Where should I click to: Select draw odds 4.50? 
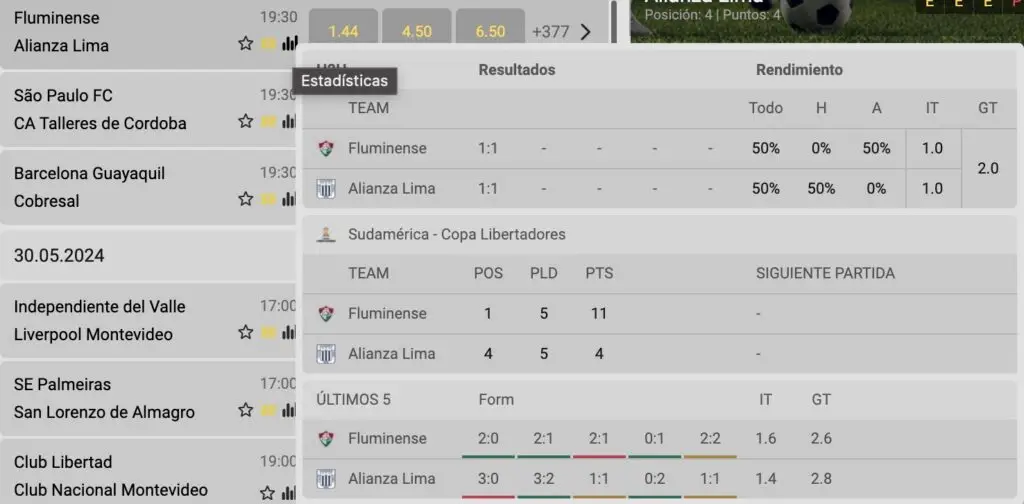point(417,30)
